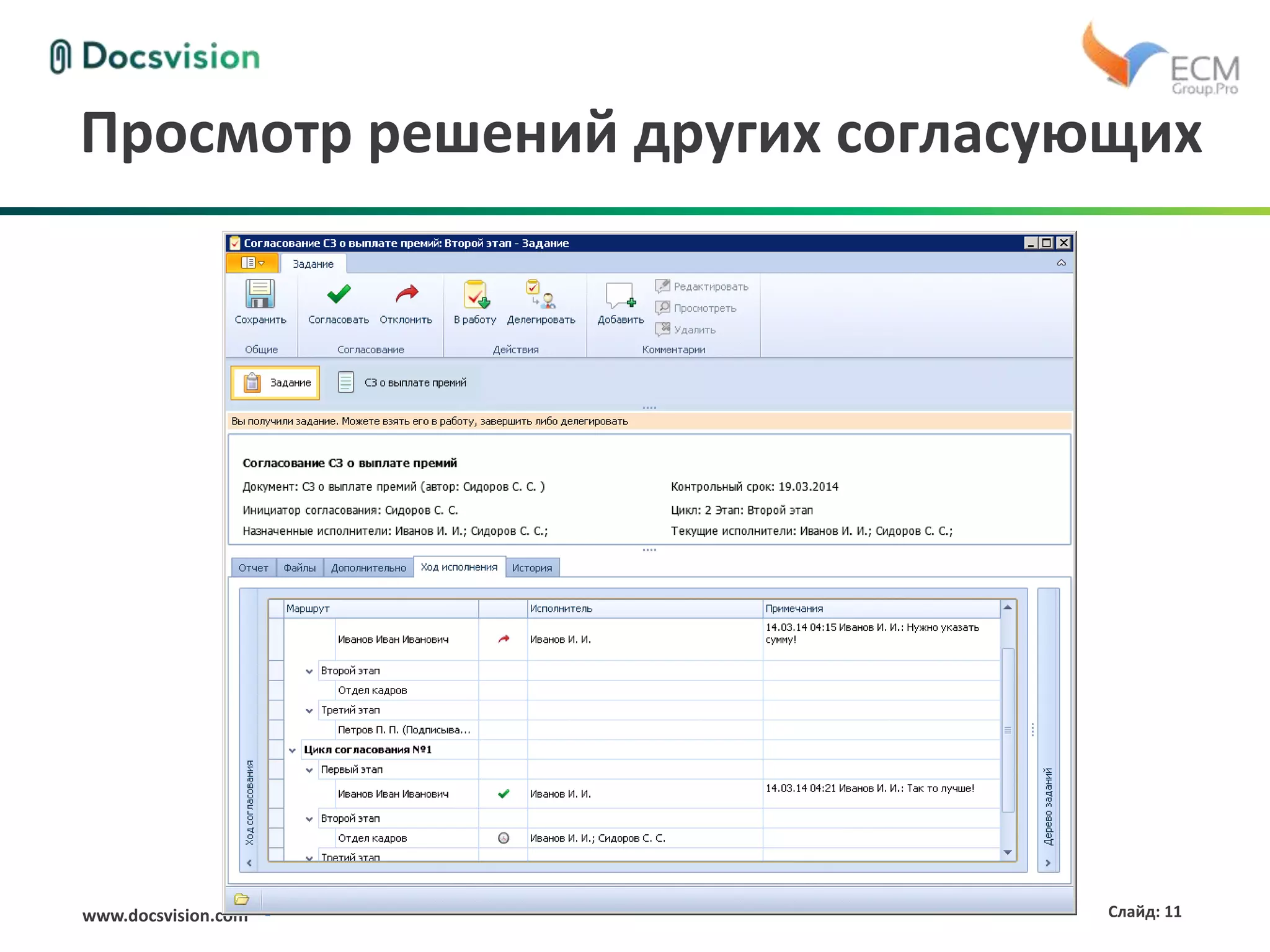Image resolution: width=1270 pixels, height=952 pixels.
Task: Collapse the Первый этап node
Action: 309,770
